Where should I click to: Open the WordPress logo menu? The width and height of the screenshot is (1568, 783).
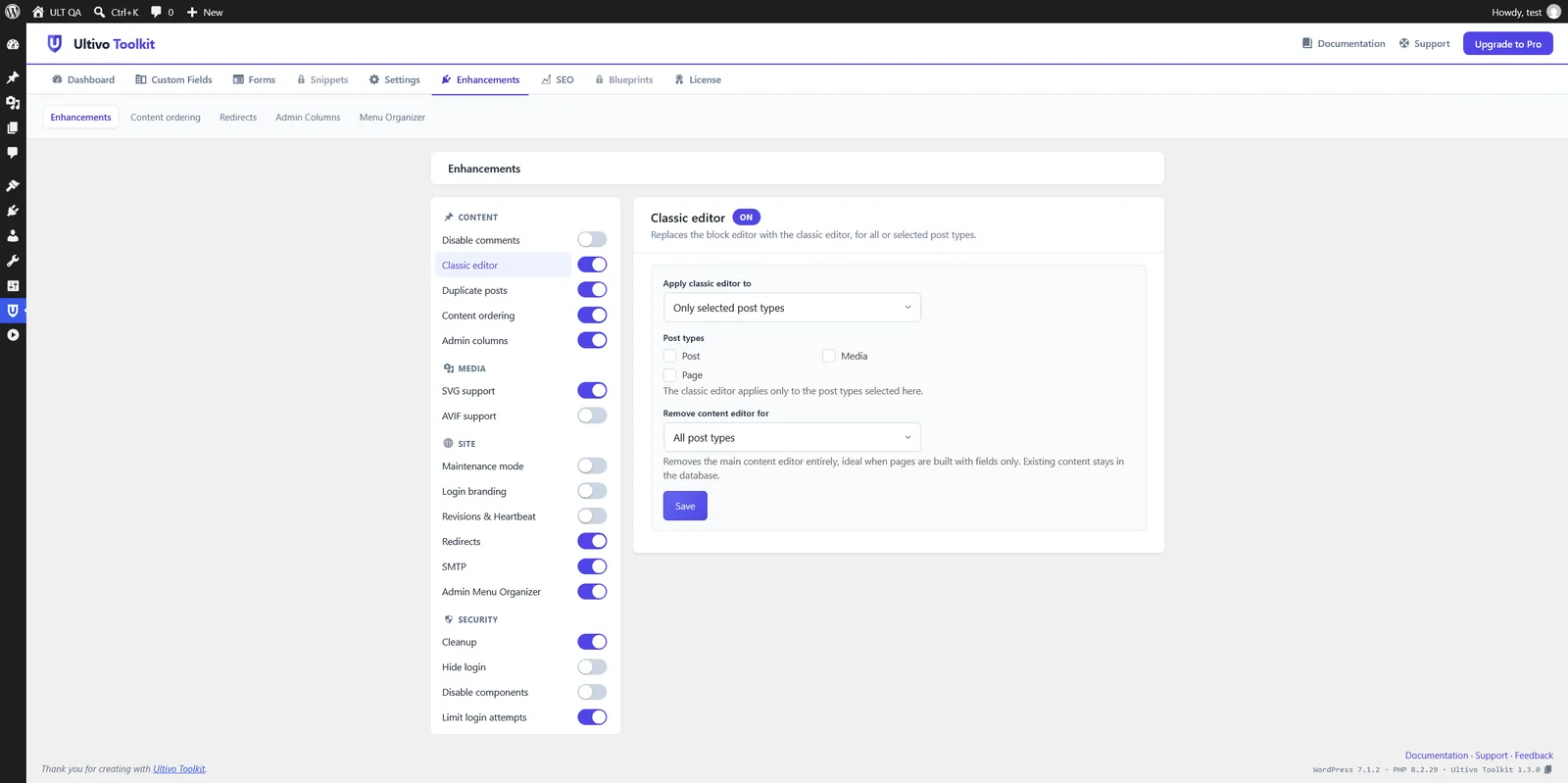pos(13,12)
